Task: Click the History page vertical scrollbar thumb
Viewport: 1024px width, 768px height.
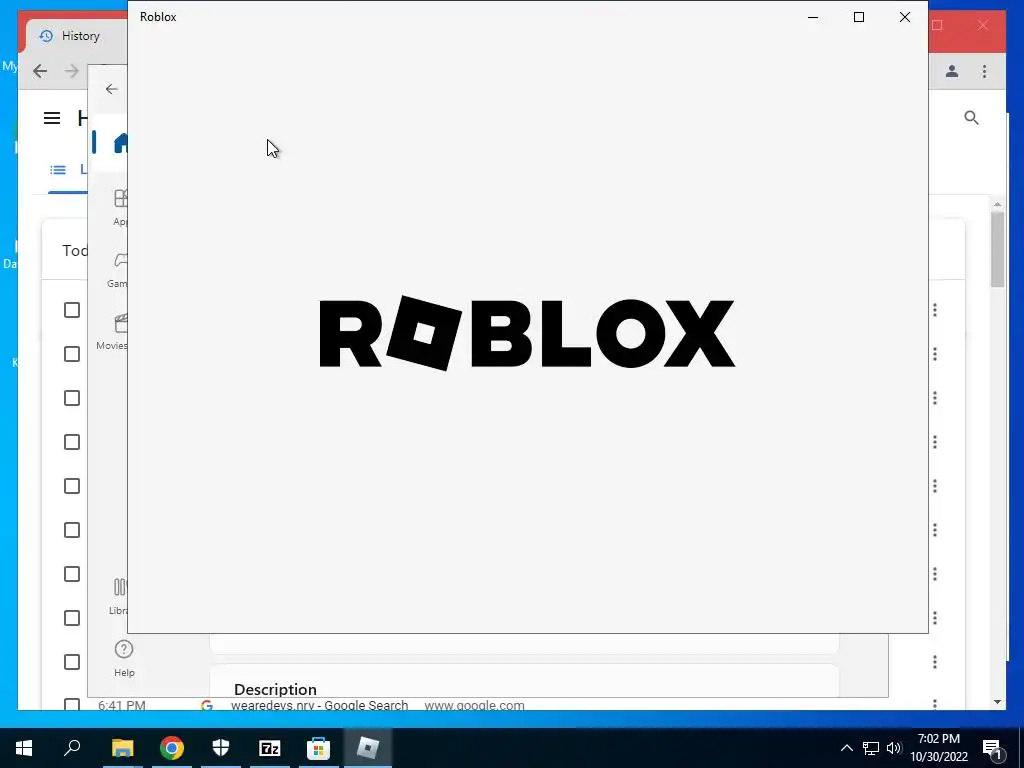Action: pos(997,249)
